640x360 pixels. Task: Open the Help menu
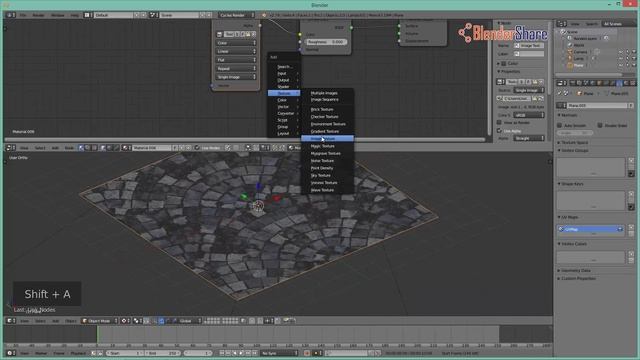(x=74, y=15)
